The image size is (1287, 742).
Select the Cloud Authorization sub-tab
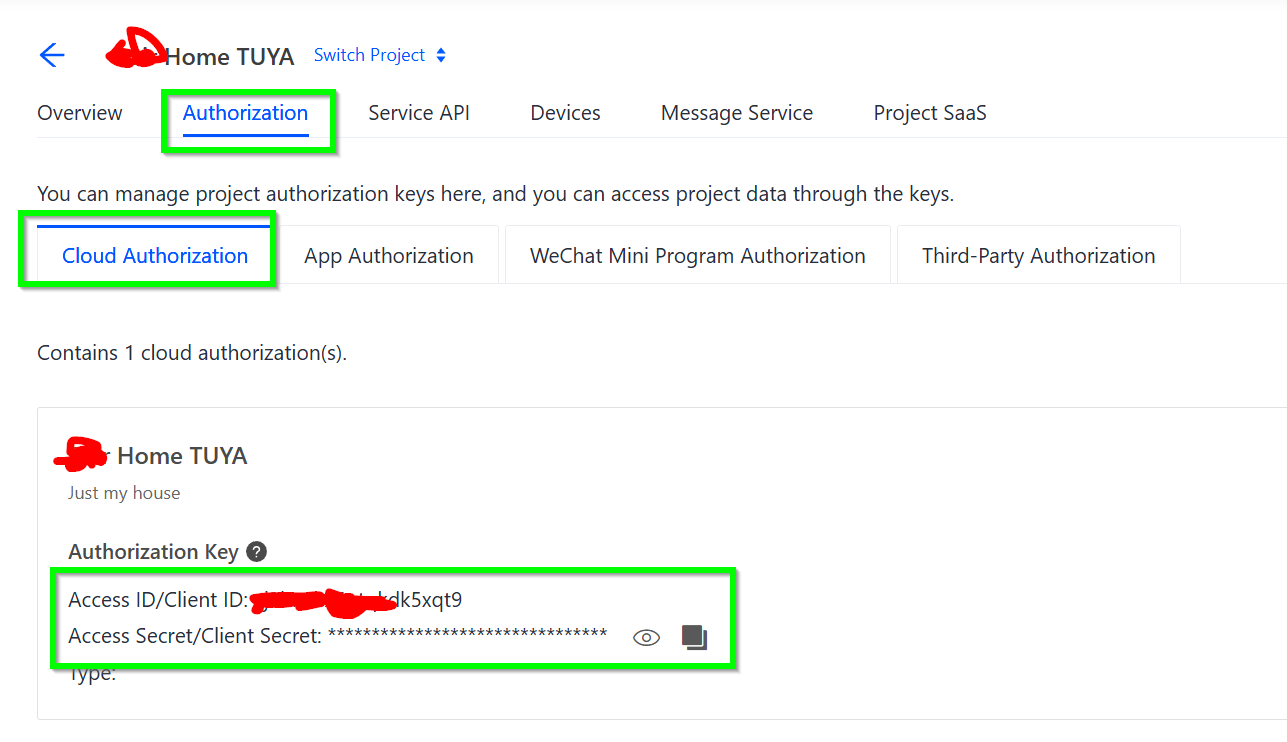point(155,255)
